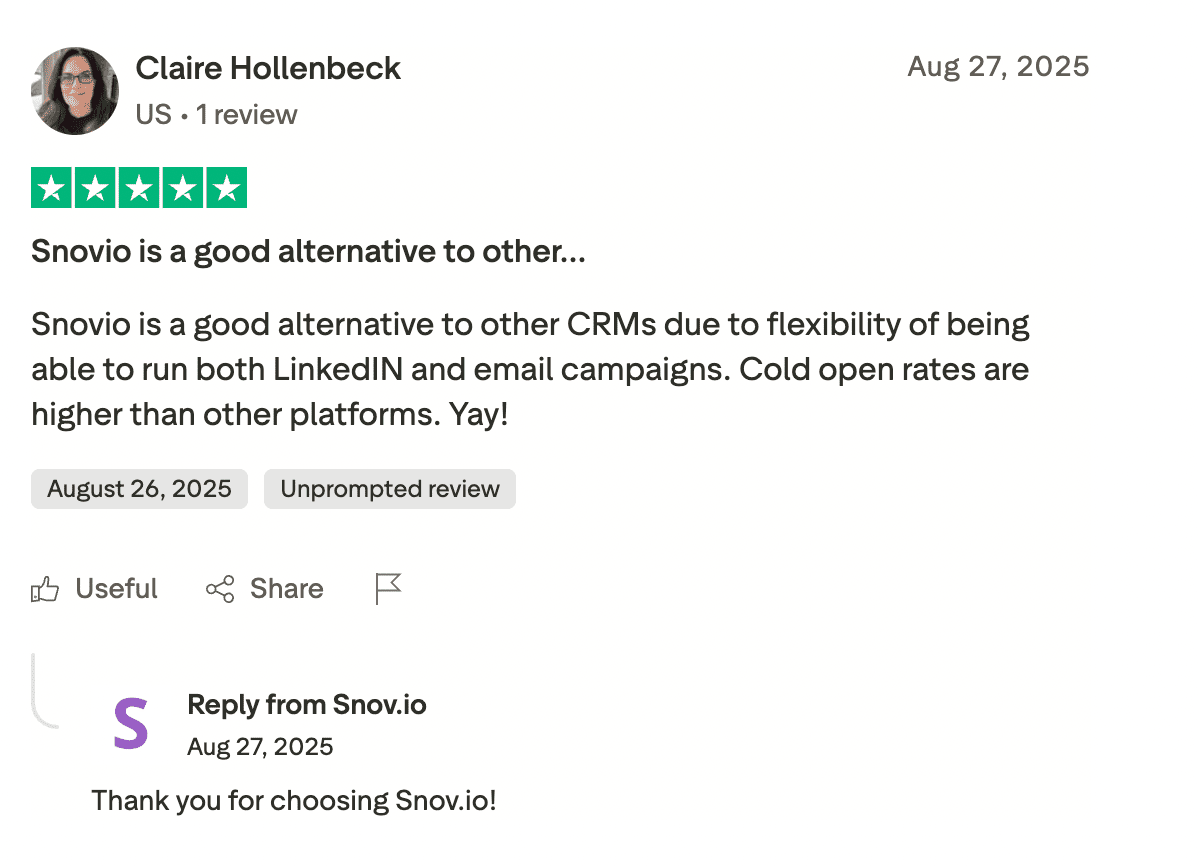Open Claire Hollenbeck's profile photo
Screen dimensions: 1198x866
tap(75, 91)
